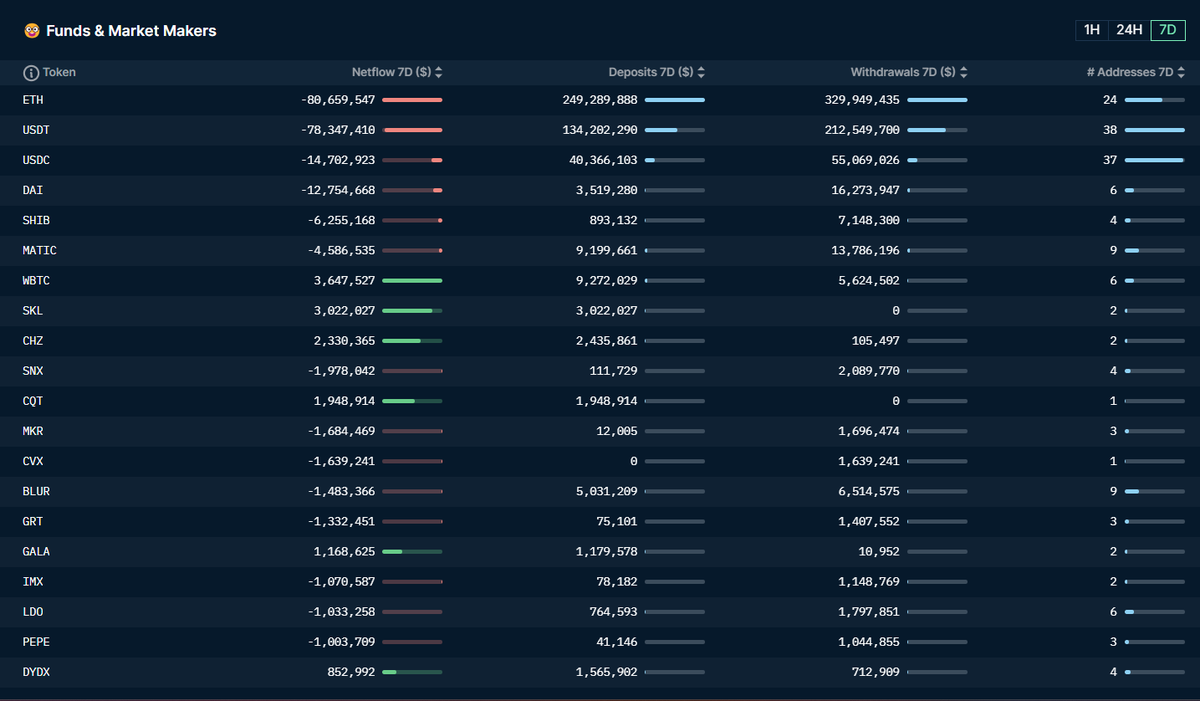Click WBTC netflow value 3,647,527
Screen dimensions: 1200x701
coord(345,281)
